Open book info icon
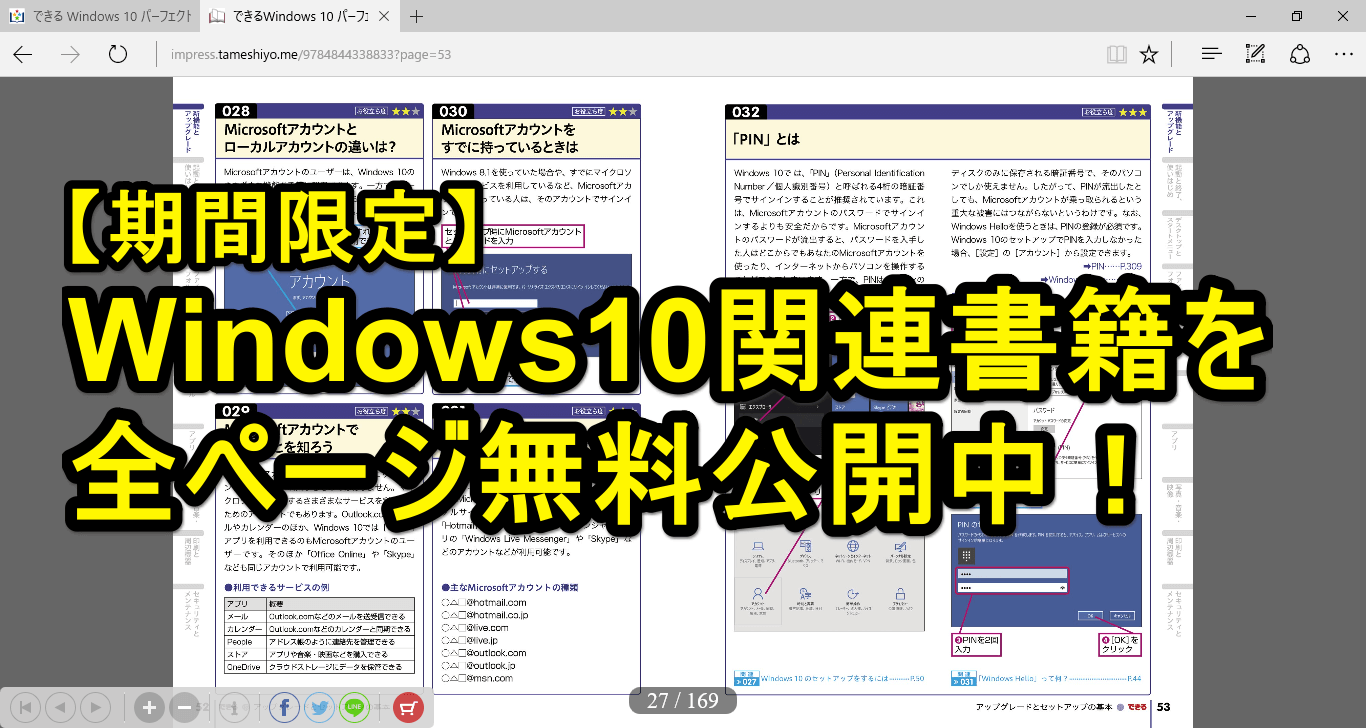 pyautogui.click(x=234, y=708)
